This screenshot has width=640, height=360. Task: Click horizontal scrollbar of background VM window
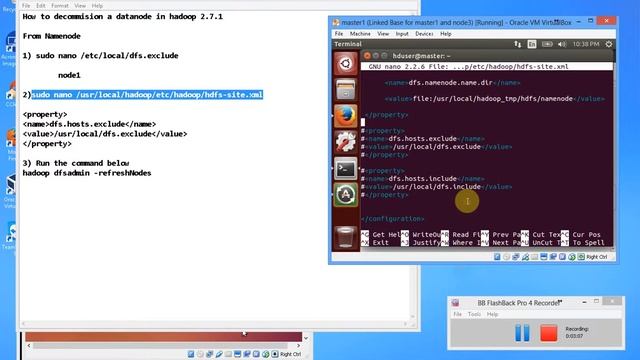[163, 346]
